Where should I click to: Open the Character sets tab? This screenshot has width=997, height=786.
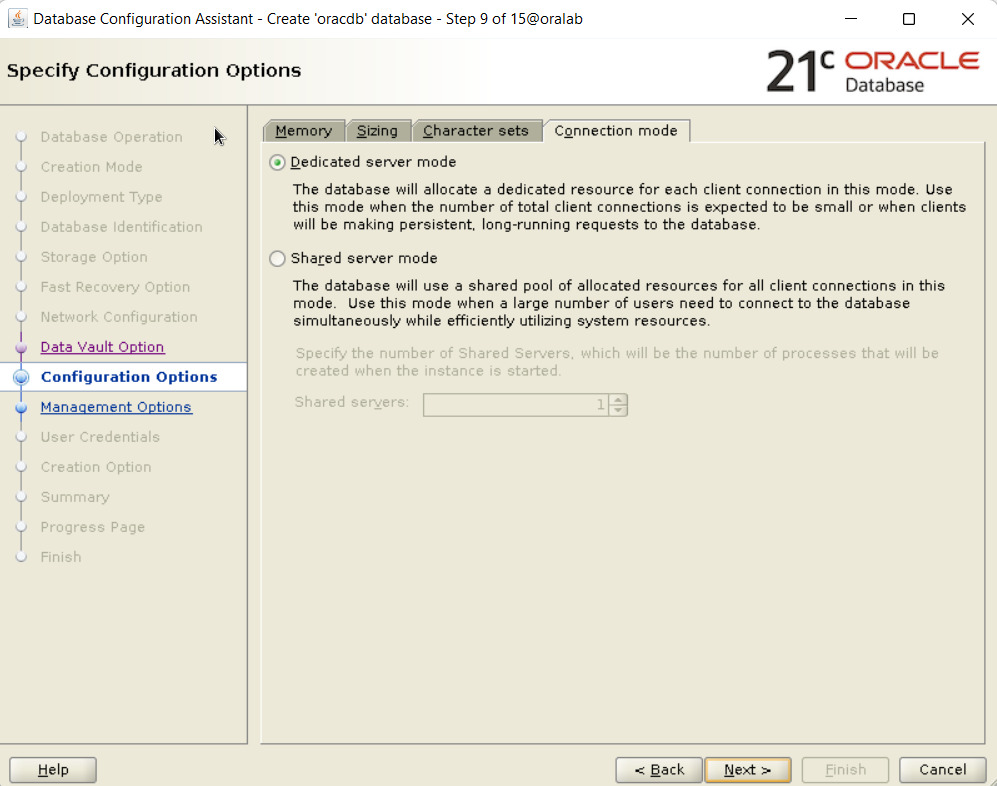[x=475, y=131]
